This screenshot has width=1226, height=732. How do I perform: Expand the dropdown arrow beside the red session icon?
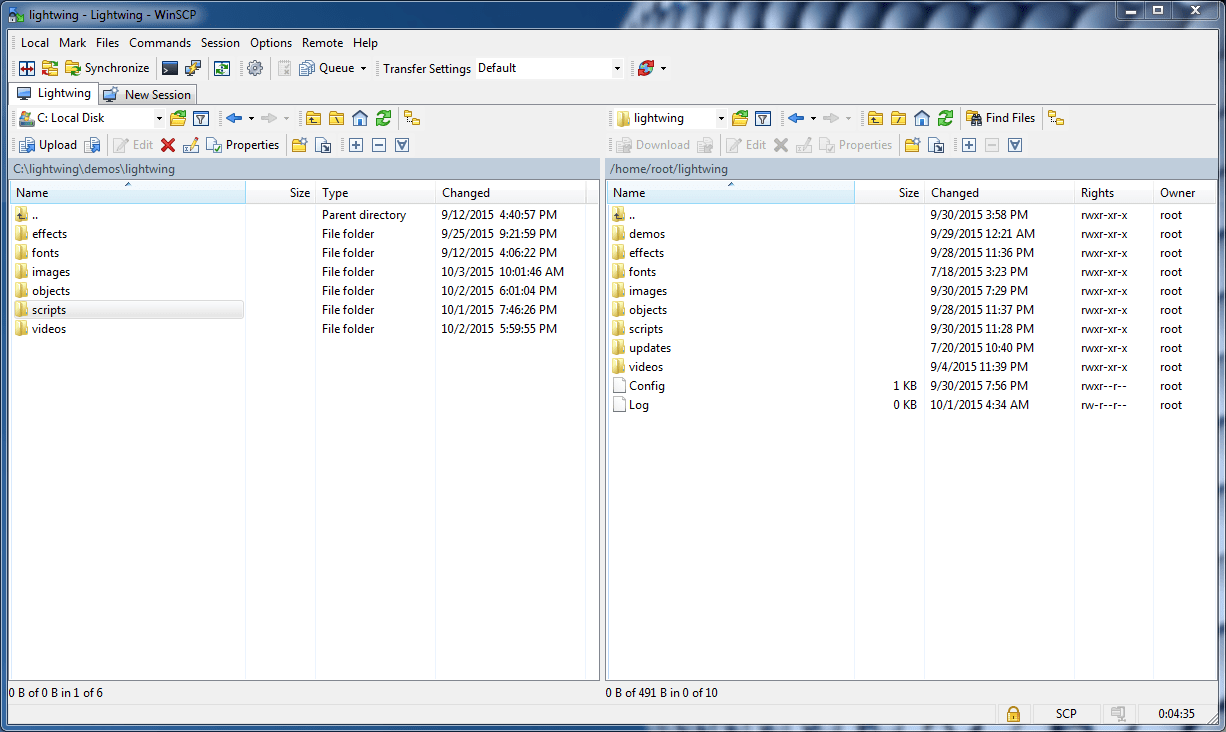pos(663,68)
